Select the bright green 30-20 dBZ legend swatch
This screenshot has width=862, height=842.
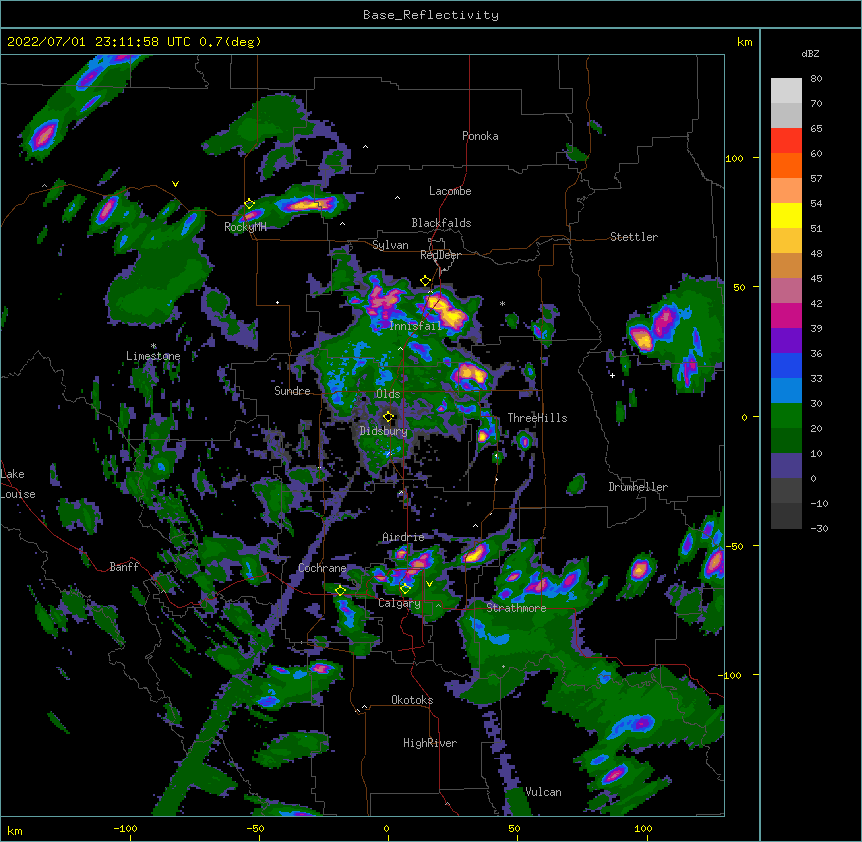[x=786, y=416]
